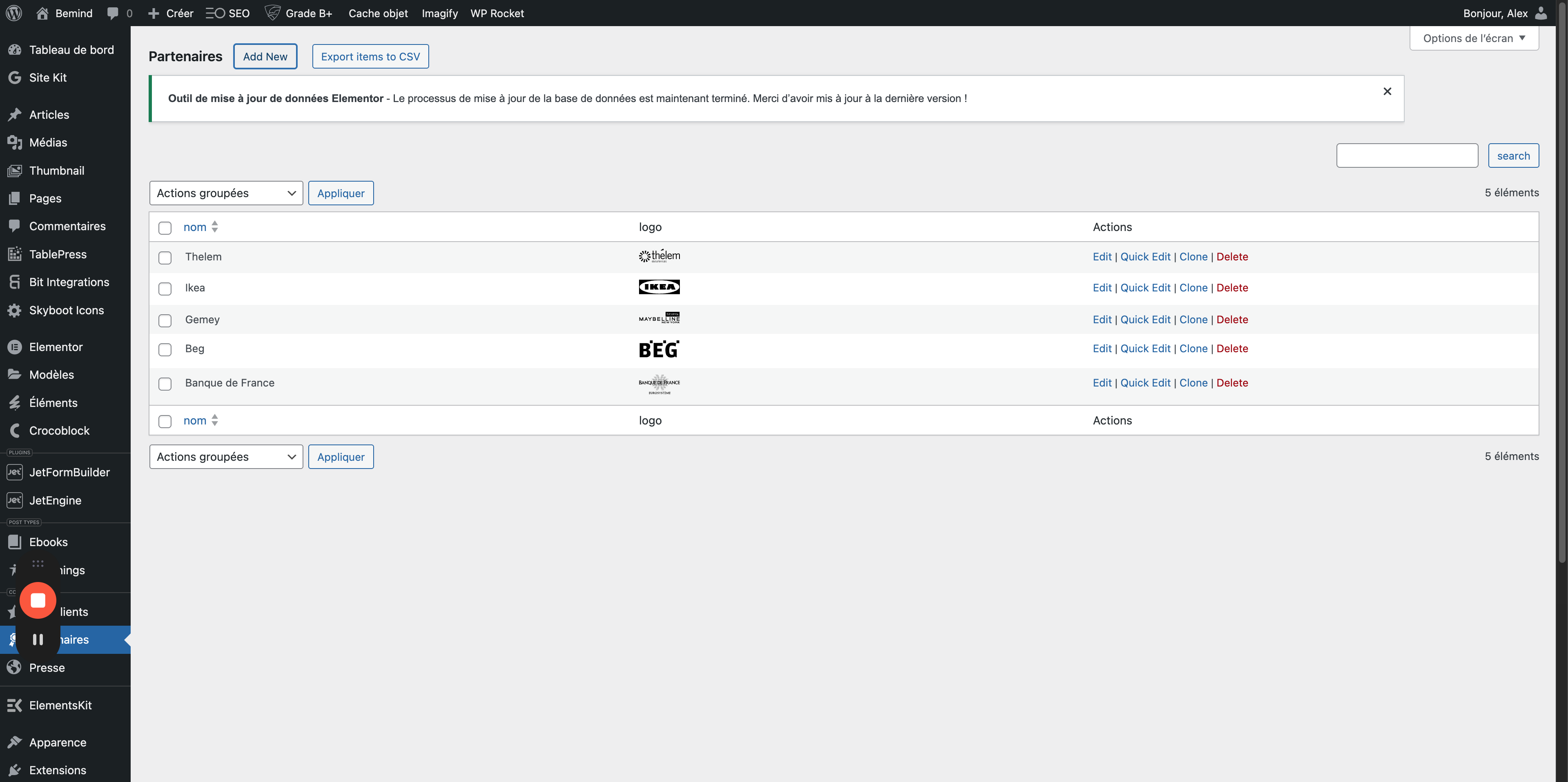Click the Pages sidebar icon

click(x=15, y=198)
